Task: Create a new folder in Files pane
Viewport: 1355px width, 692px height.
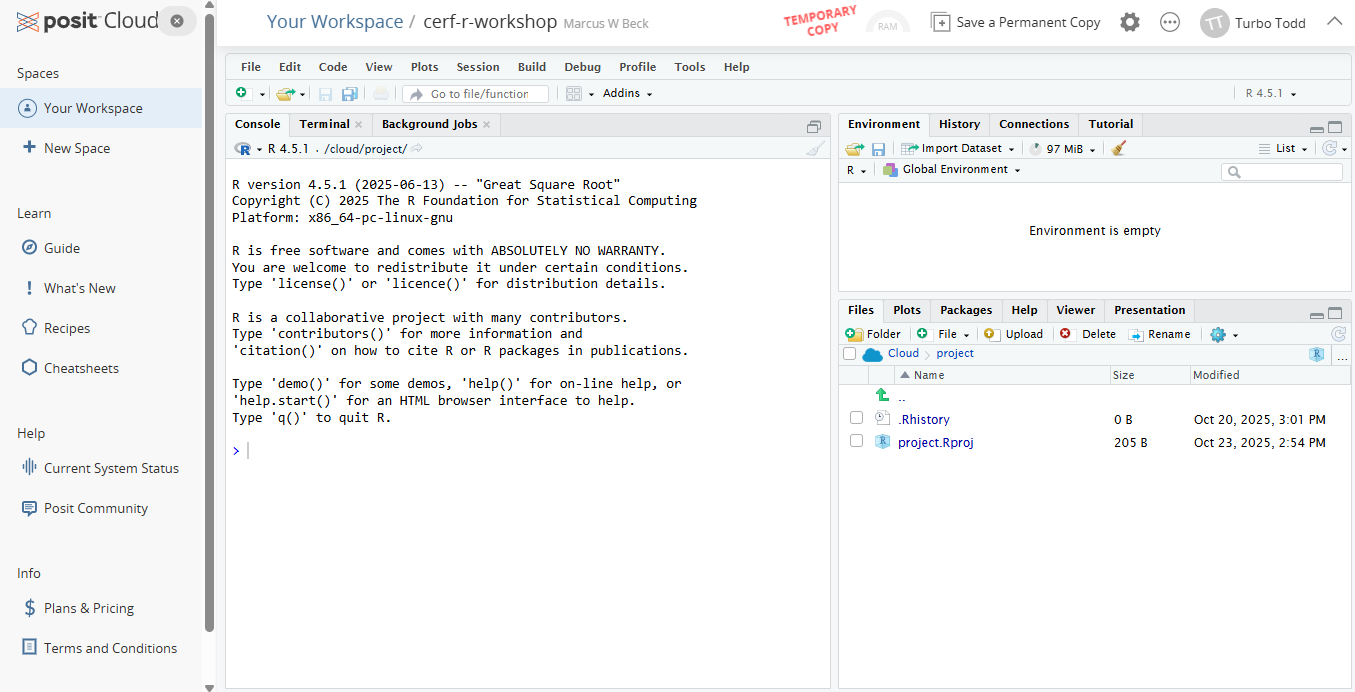Action: point(873,334)
